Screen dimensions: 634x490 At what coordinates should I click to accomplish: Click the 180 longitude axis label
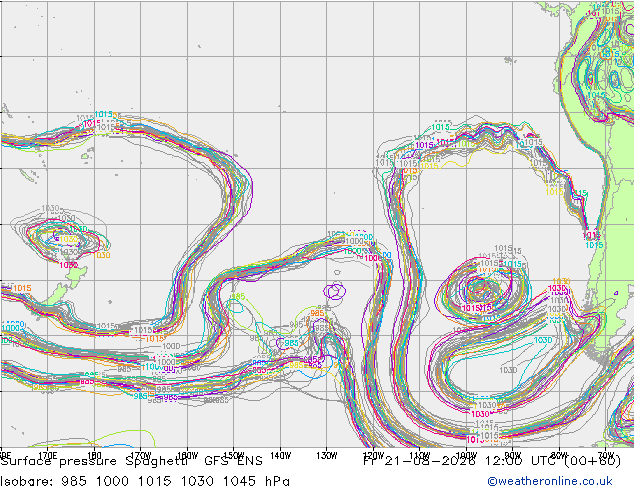point(94,456)
